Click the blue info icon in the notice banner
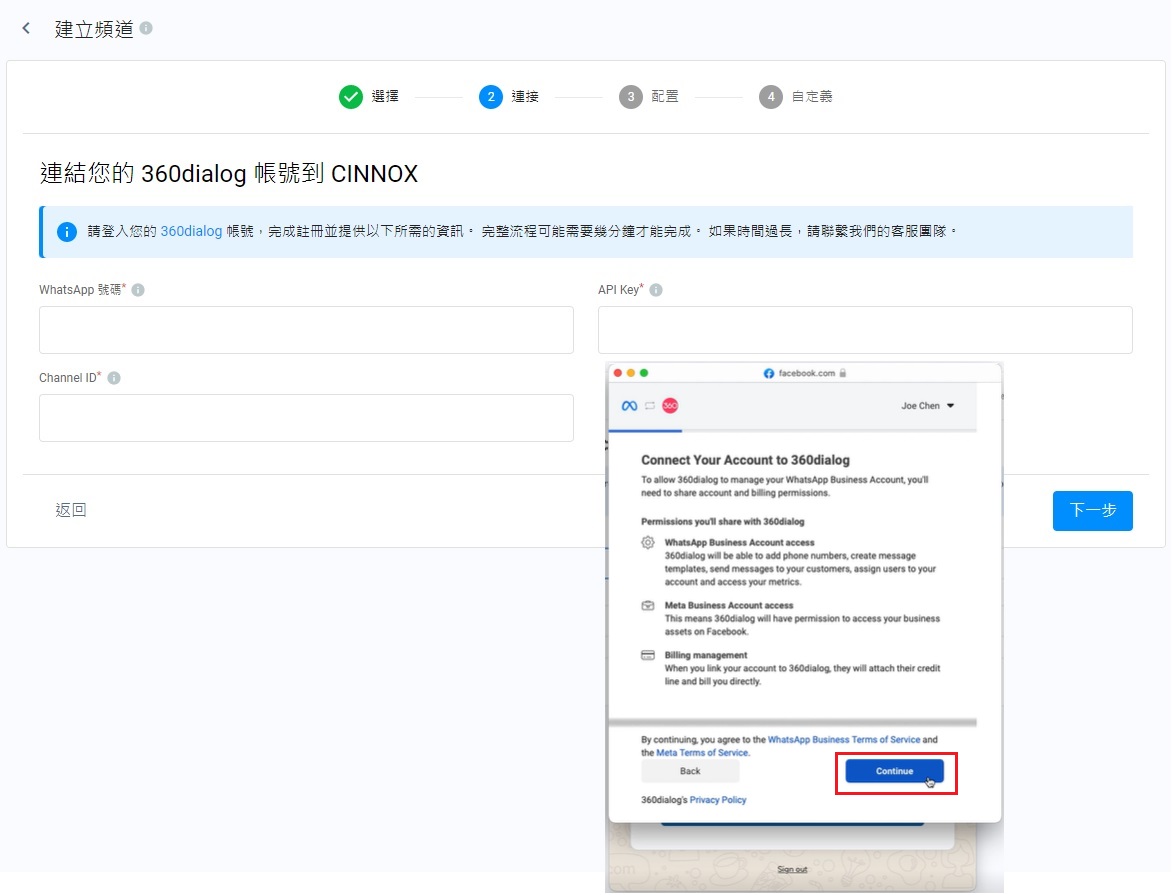1175x895 pixels. coord(67,232)
